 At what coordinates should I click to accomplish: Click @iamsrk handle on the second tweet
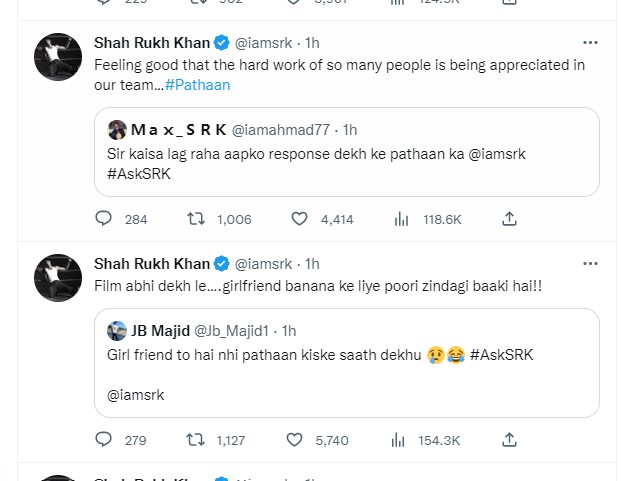click(x=263, y=264)
